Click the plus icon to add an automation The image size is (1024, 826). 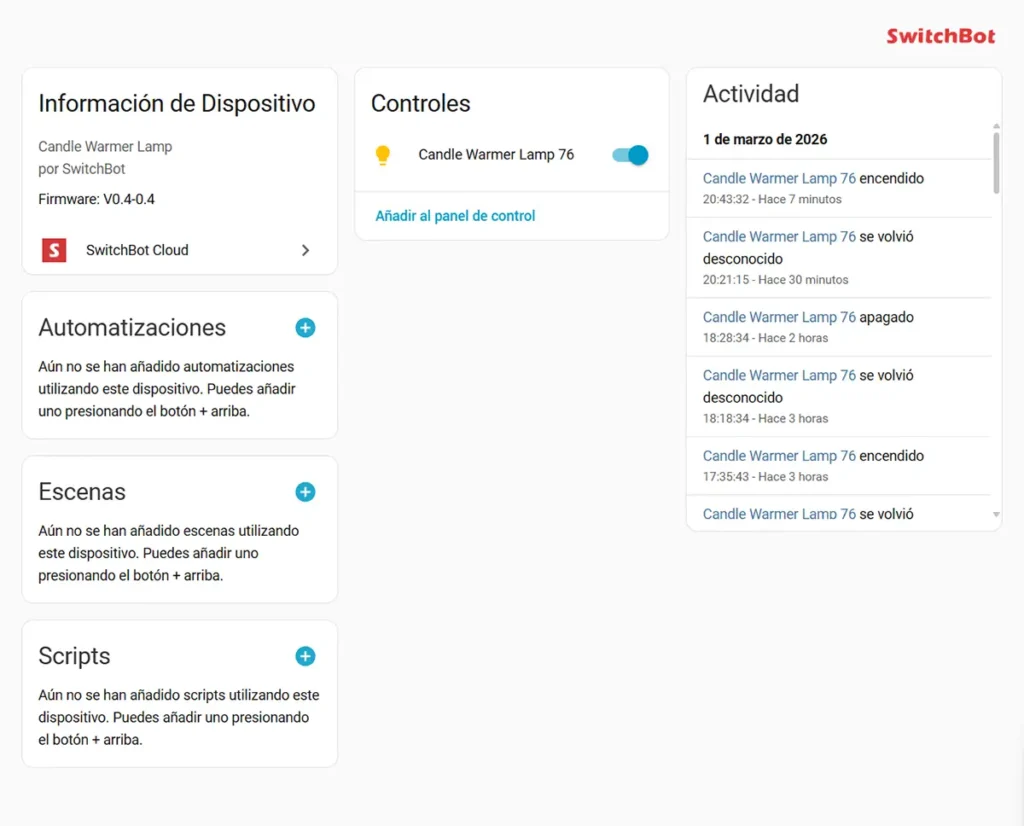click(305, 327)
